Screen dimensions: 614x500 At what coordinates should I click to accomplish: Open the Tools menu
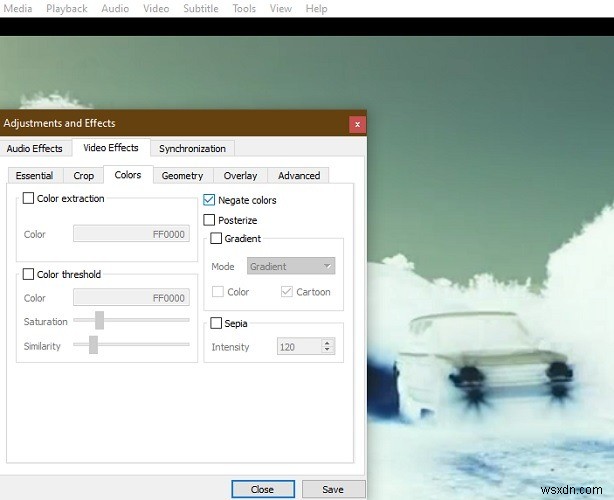click(244, 8)
